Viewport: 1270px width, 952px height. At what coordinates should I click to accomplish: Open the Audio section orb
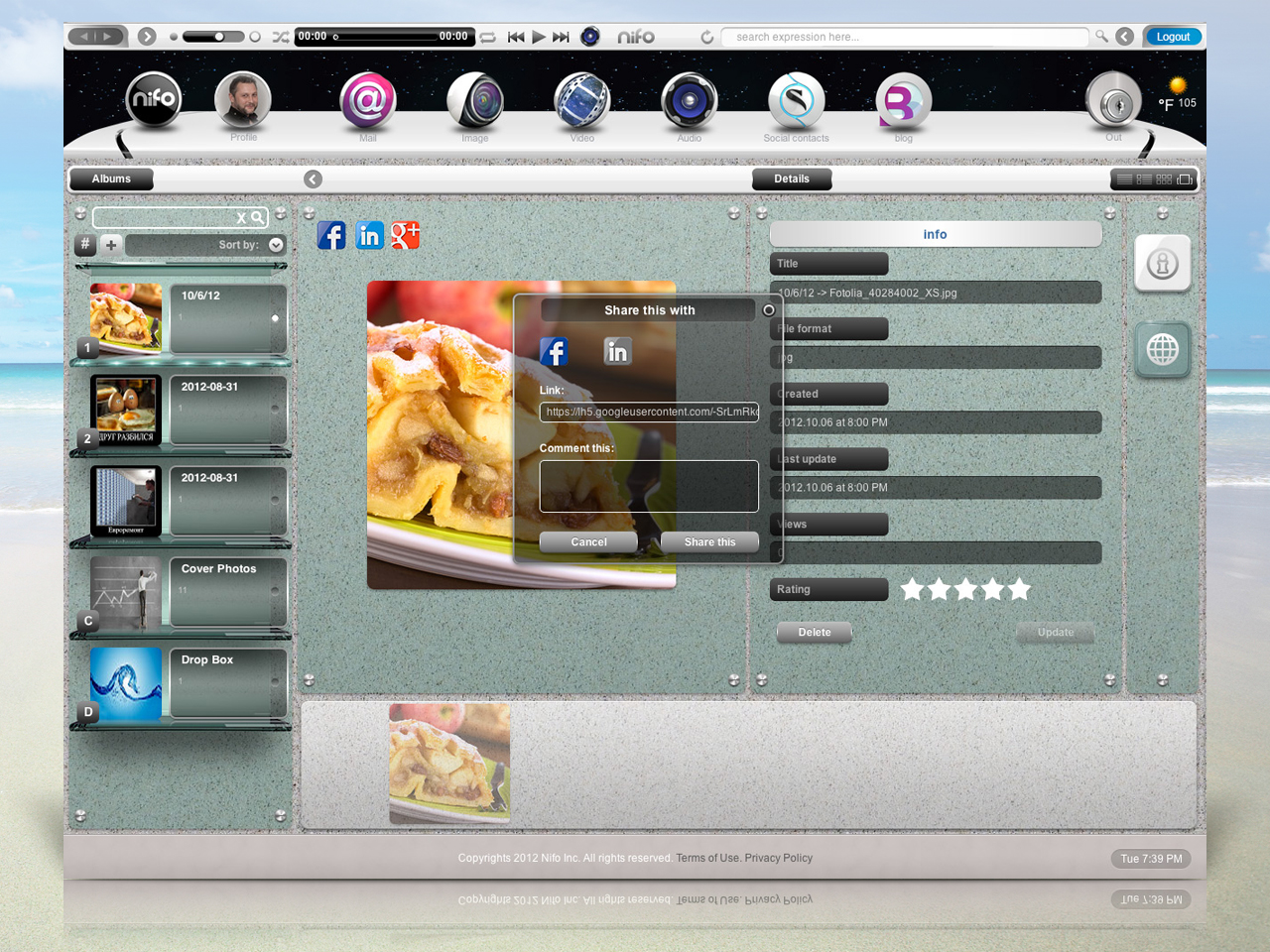click(690, 100)
